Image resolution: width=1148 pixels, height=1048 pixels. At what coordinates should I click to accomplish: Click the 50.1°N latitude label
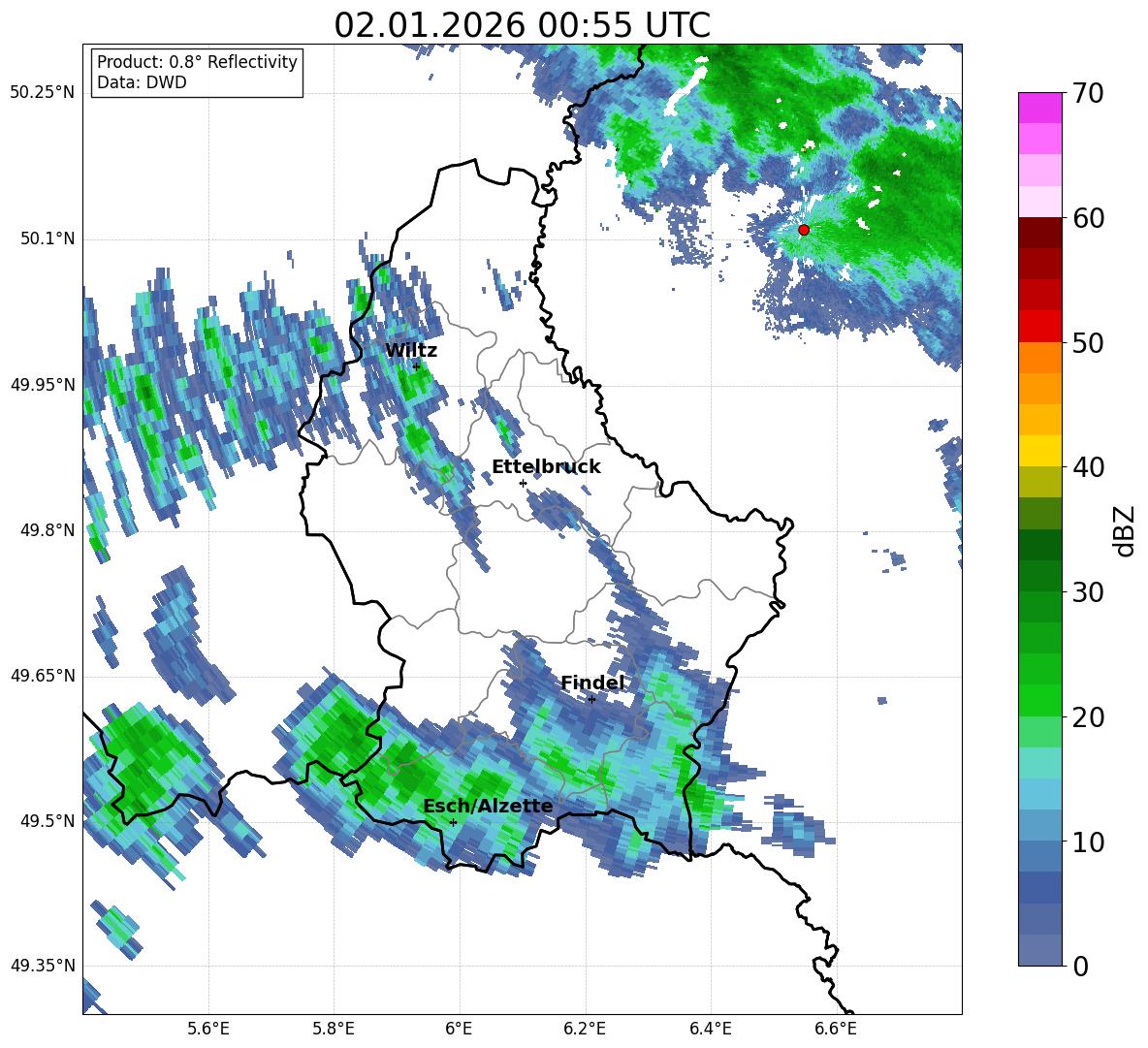point(48,239)
